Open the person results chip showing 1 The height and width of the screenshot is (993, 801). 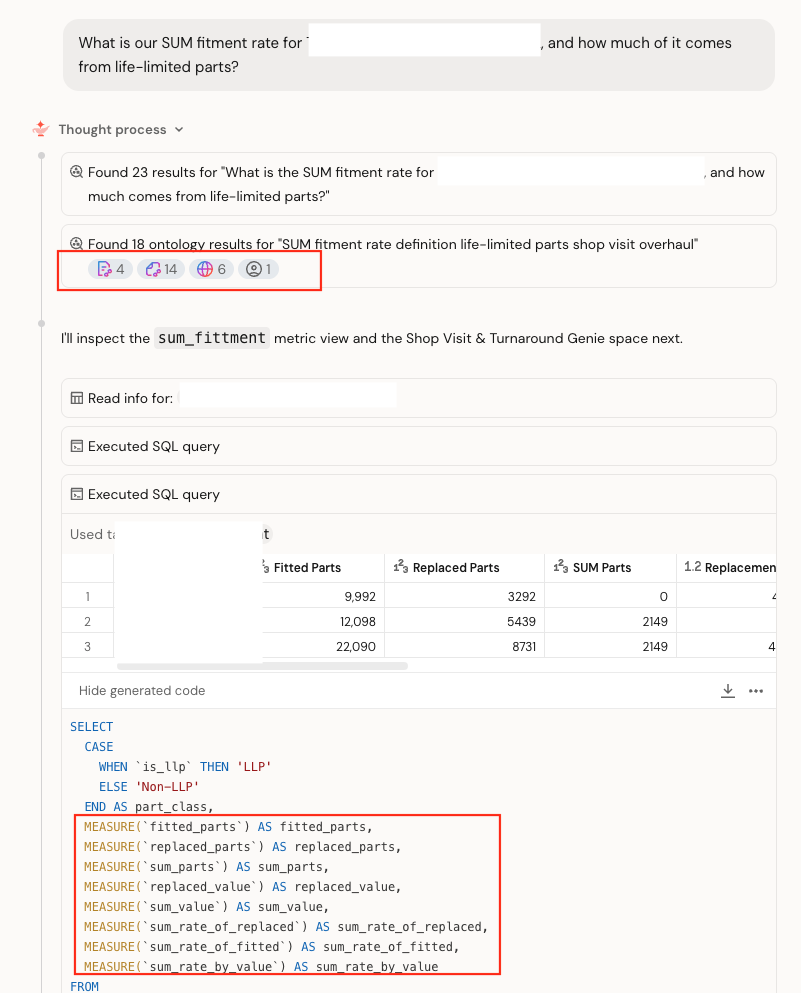point(259,269)
